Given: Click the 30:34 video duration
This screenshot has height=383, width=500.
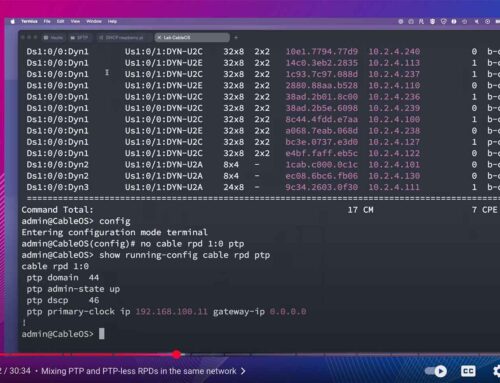Looking at the screenshot, I should [x=20, y=371].
